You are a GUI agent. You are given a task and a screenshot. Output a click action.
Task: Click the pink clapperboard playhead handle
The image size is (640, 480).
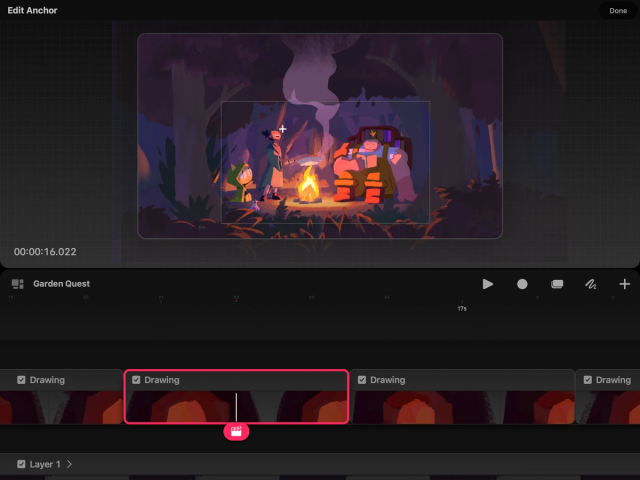[236, 431]
